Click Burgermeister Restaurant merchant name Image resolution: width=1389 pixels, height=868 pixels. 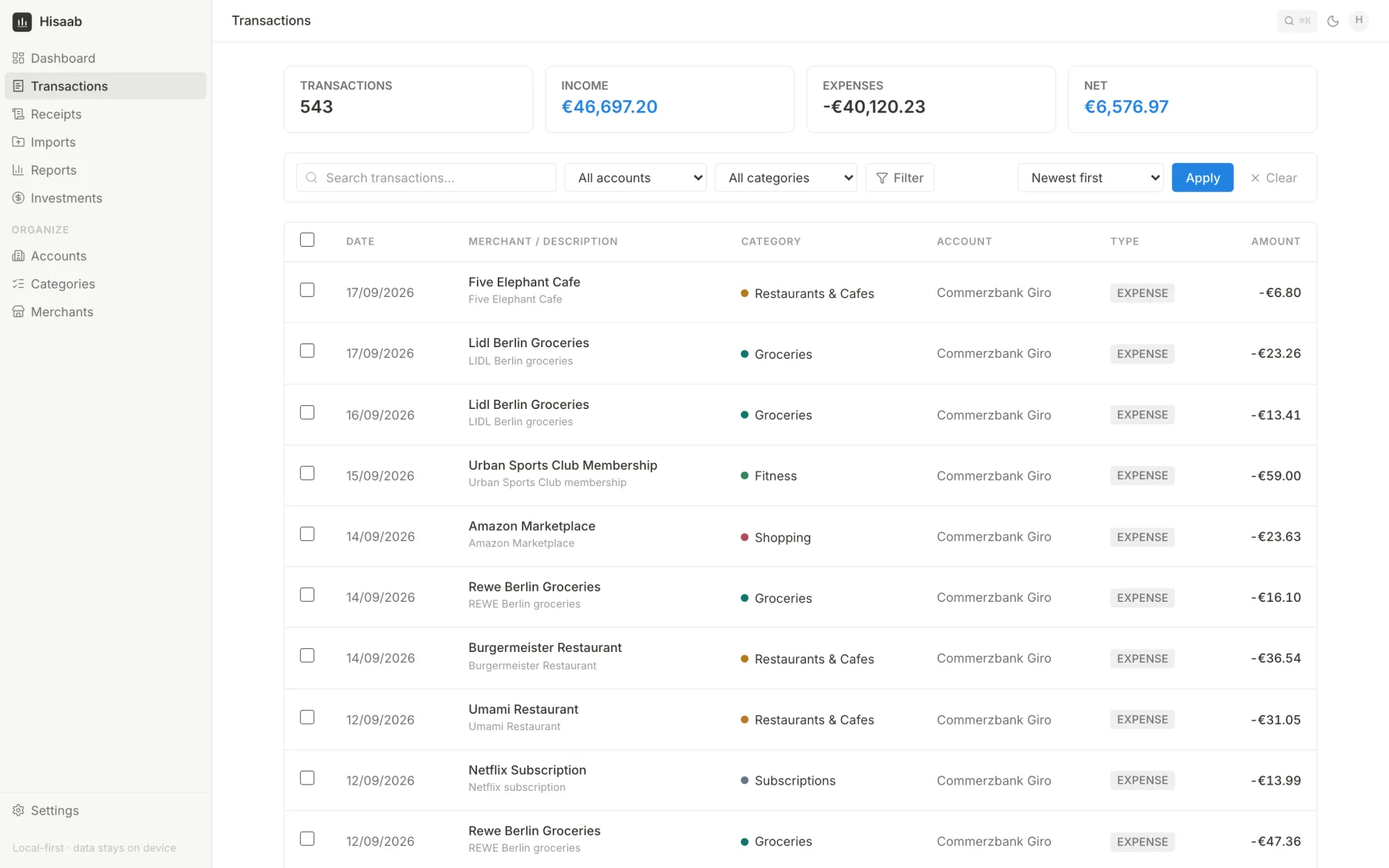point(545,647)
